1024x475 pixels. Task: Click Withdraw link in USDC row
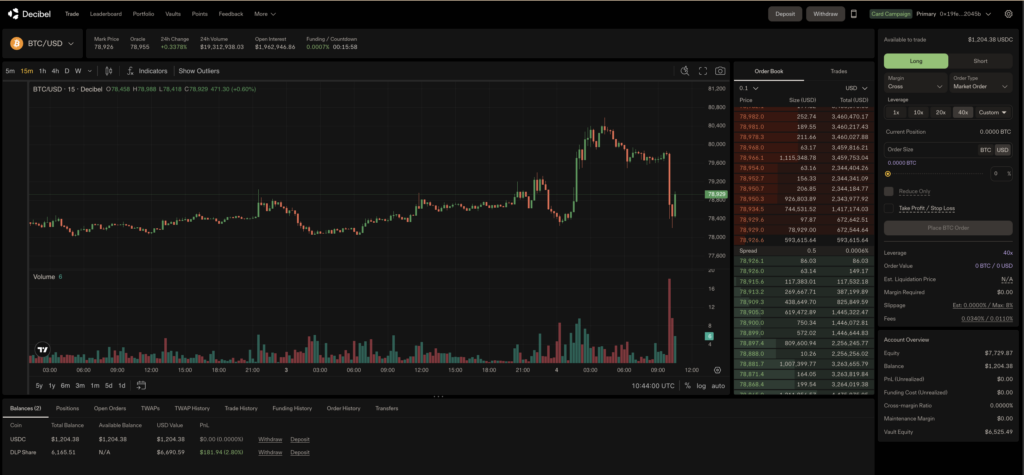tap(270, 439)
